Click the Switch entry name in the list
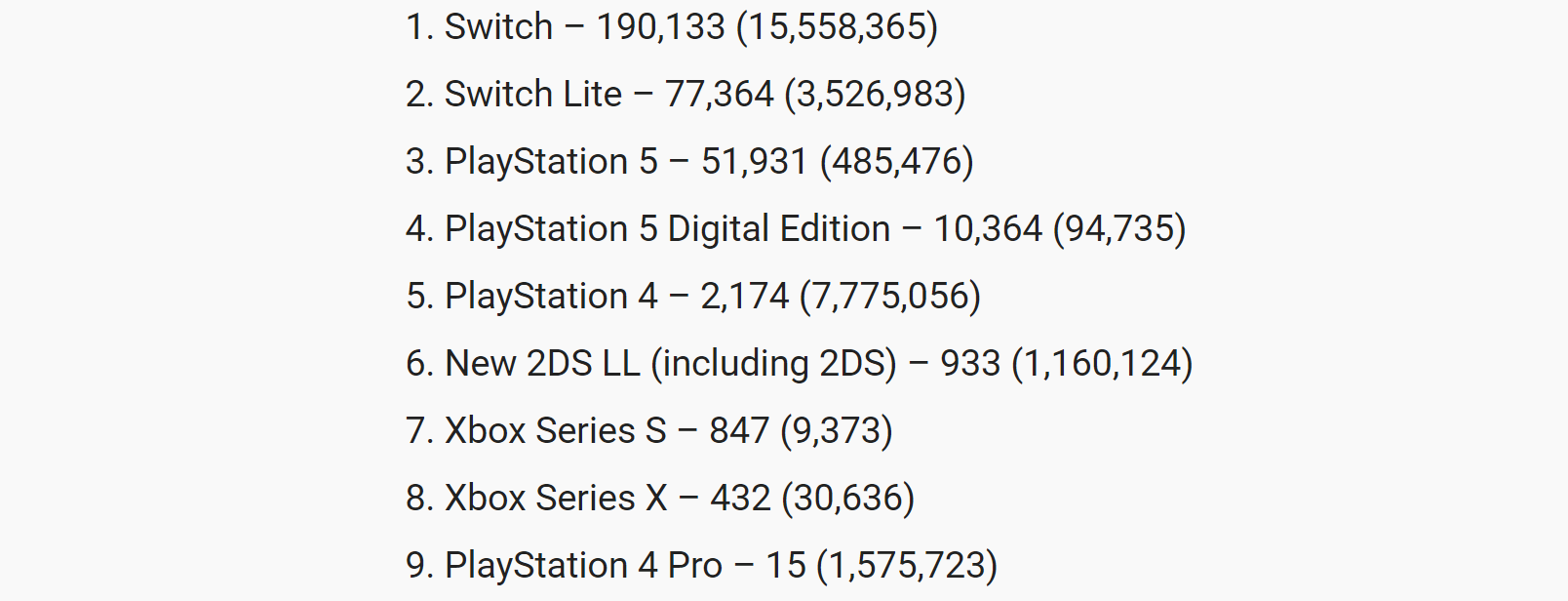 click(498, 26)
